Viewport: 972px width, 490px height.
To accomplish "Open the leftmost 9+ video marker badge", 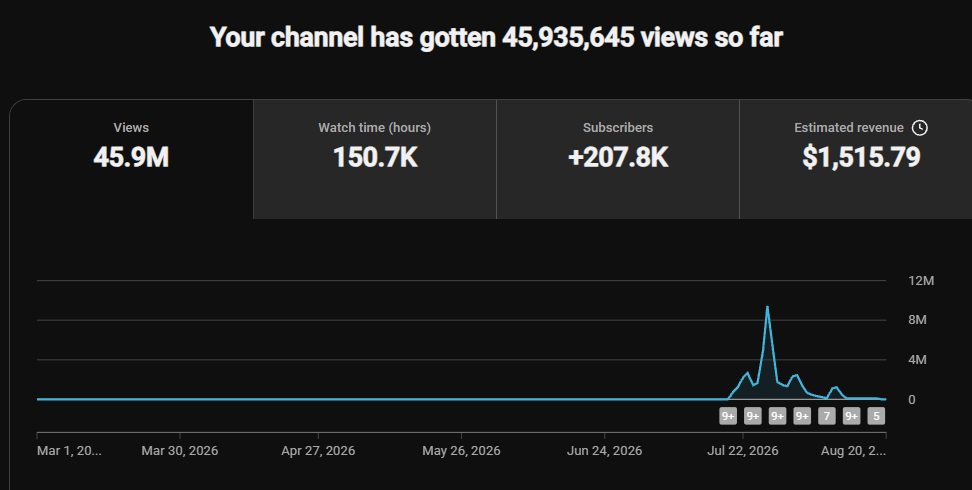I will [x=728, y=416].
